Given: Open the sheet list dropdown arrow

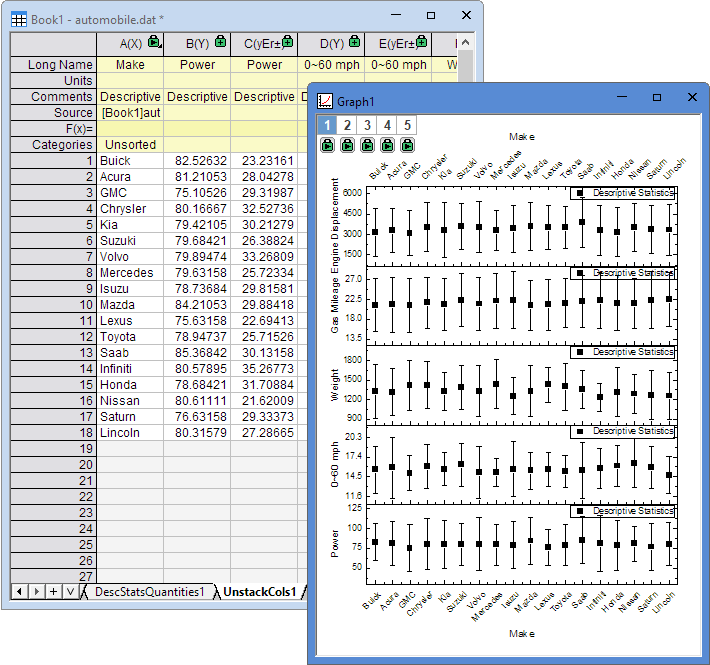Looking at the screenshot, I should pos(70,591).
